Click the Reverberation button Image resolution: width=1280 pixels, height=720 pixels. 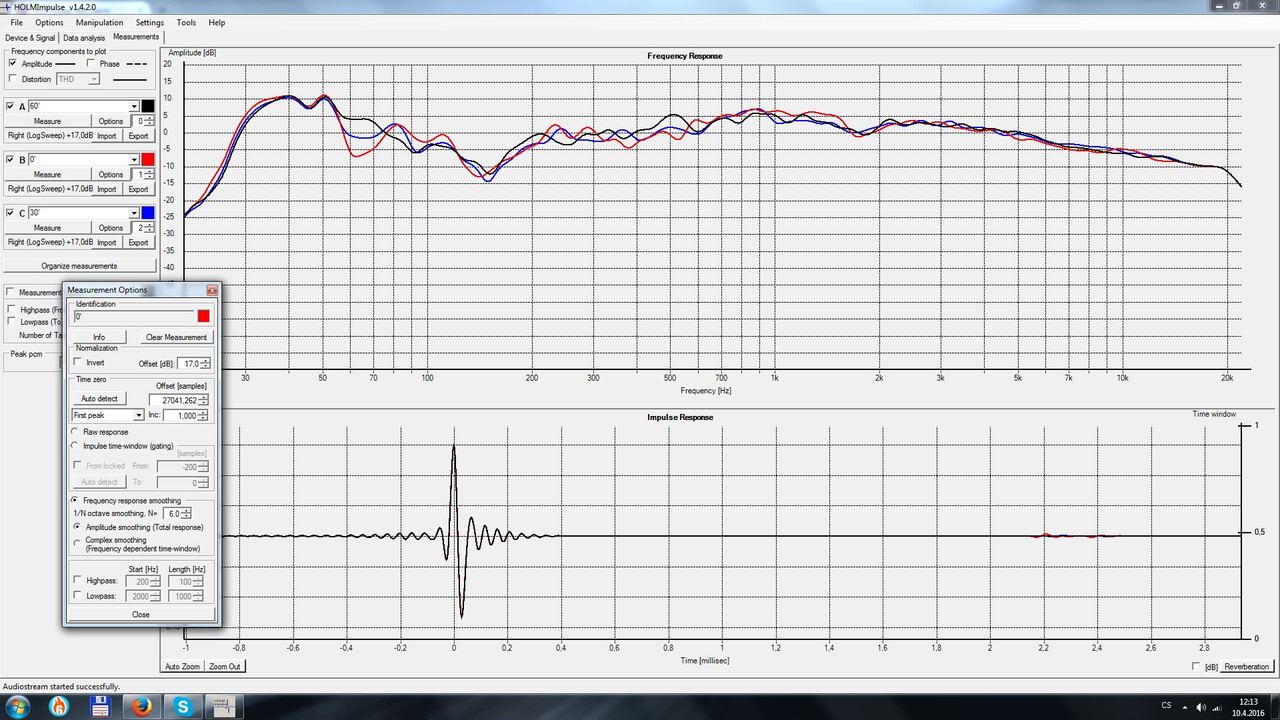point(1246,666)
